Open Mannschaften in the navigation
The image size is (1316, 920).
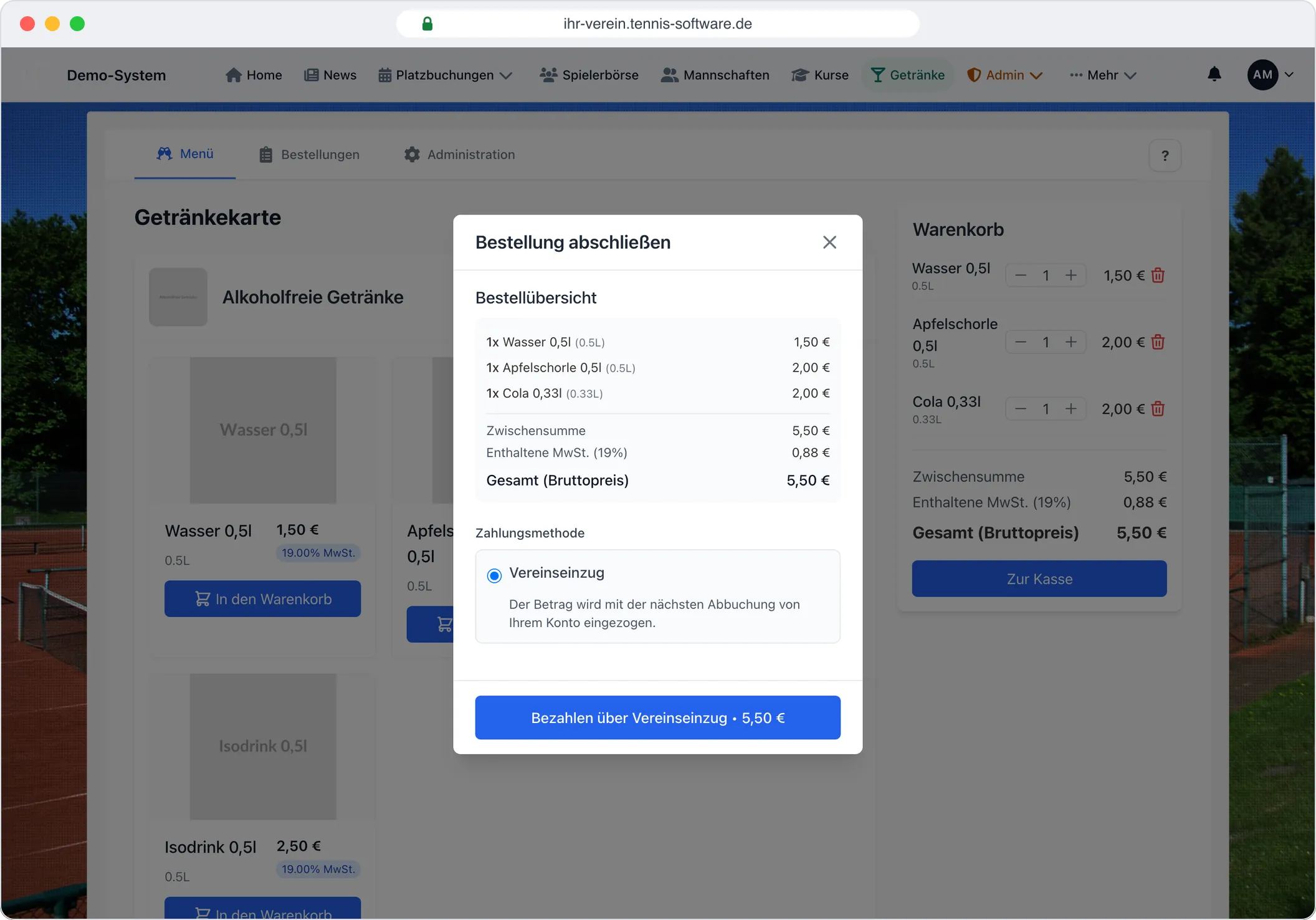tap(715, 75)
